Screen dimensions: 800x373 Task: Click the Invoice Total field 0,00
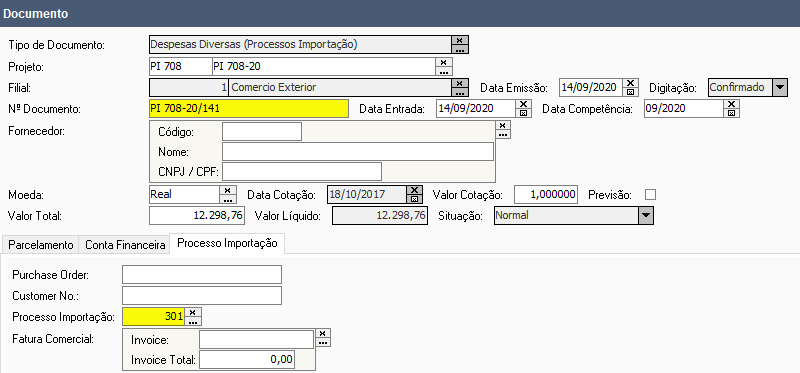point(247,360)
